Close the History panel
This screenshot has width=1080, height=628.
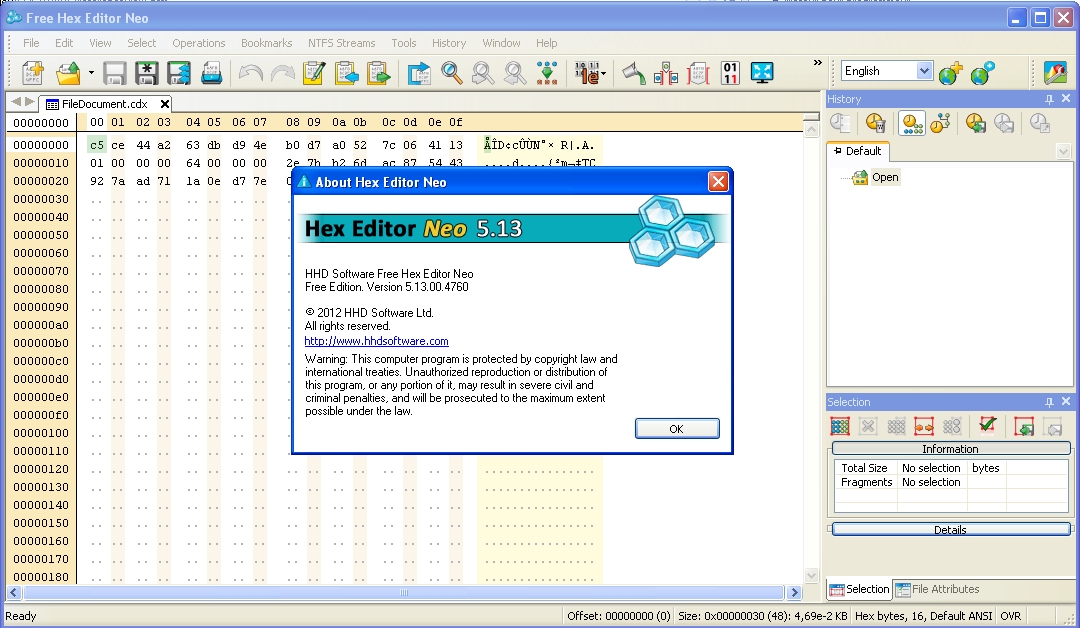click(1066, 98)
